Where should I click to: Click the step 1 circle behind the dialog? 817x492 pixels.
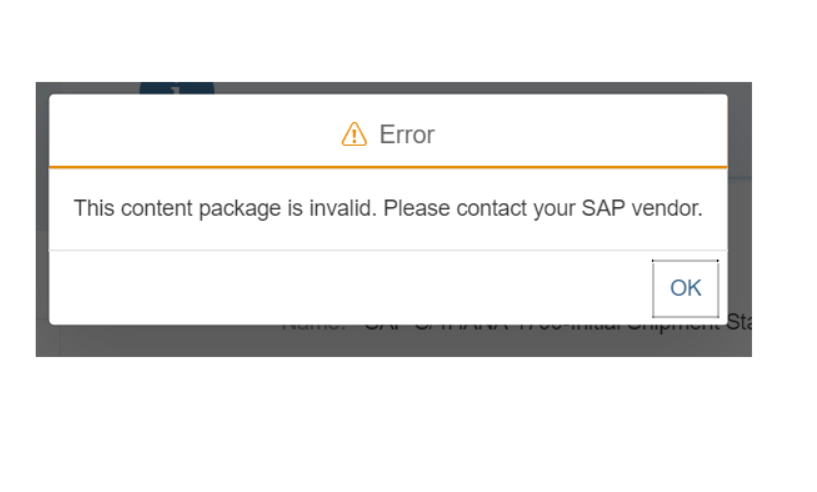(x=177, y=89)
